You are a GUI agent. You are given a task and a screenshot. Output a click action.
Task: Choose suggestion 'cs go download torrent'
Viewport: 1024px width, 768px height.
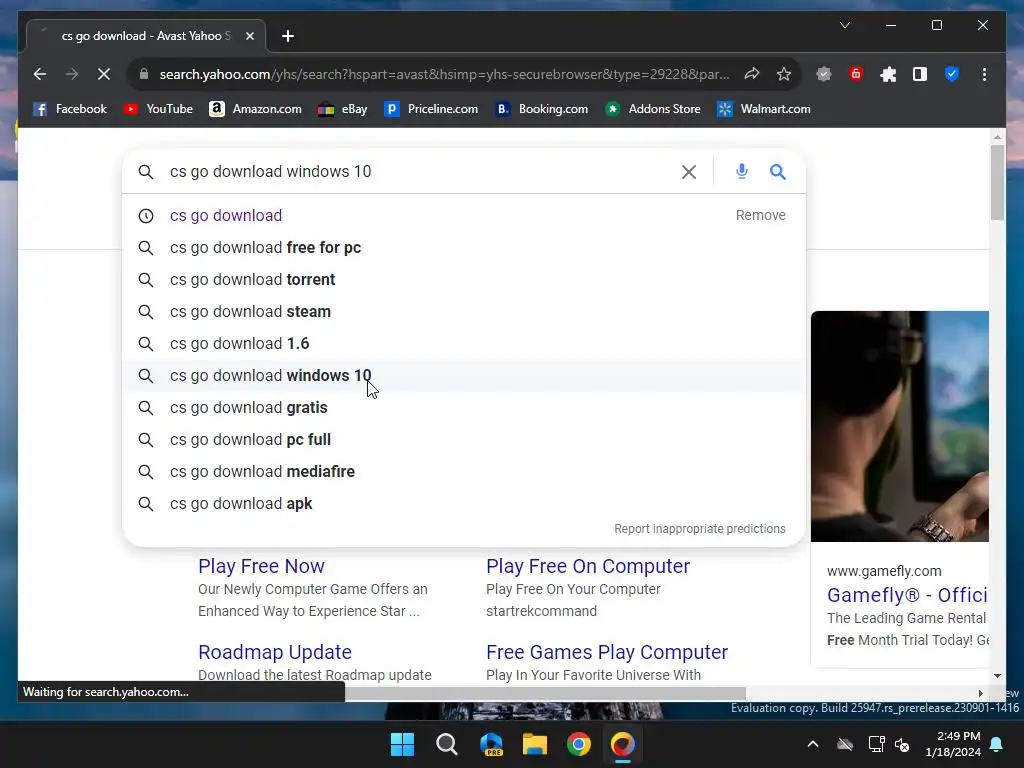click(x=464, y=280)
